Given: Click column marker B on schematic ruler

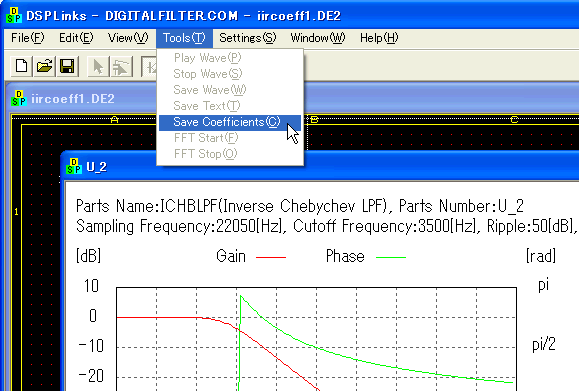Looking at the screenshot, I should tap(314, 120).
